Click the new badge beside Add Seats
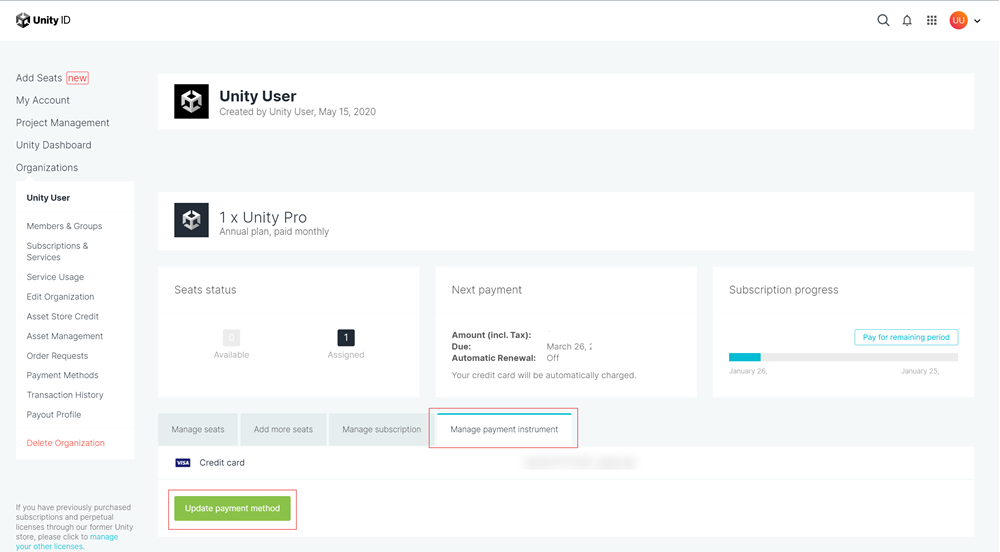The width and height of the screenshot is (1000, 552). point(77,78)
